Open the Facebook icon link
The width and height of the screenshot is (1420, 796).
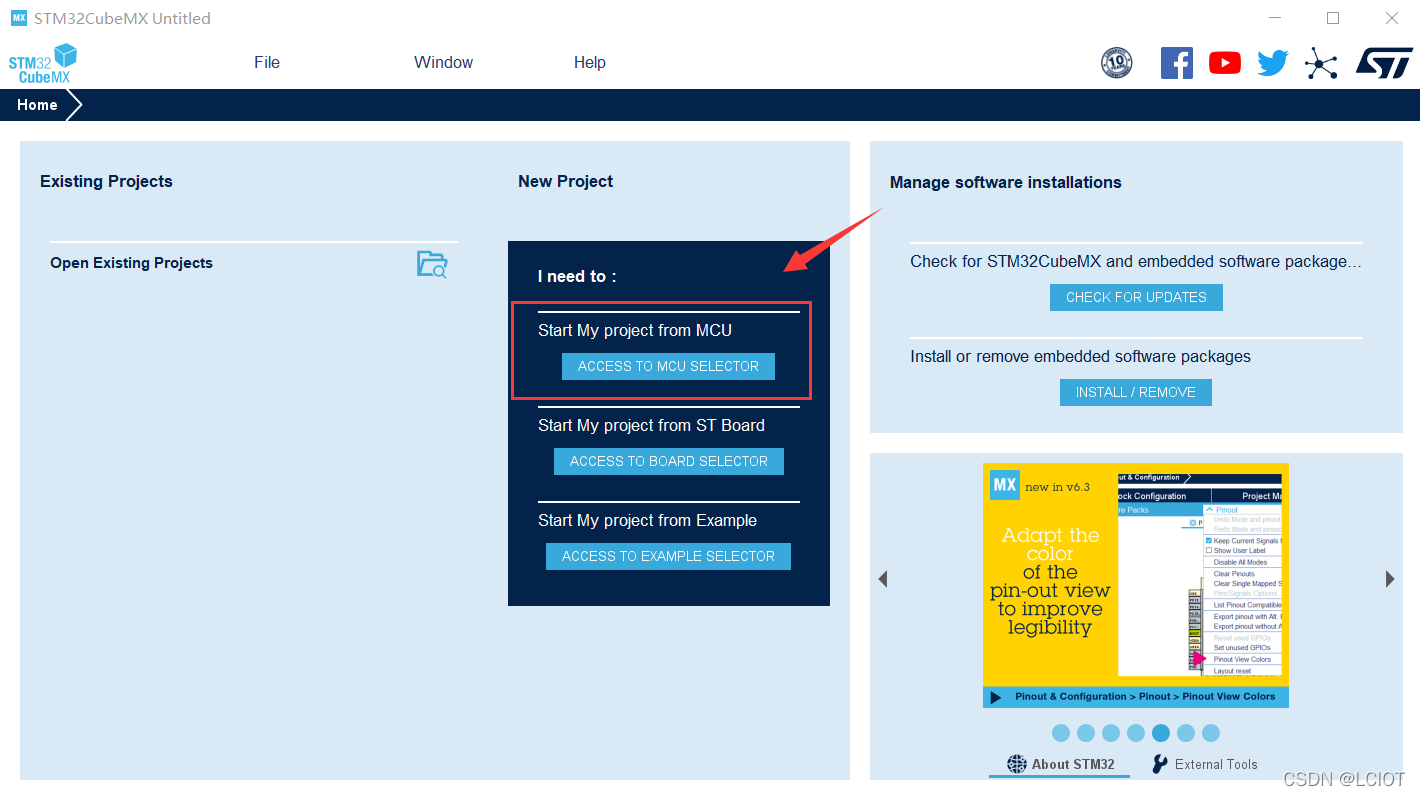click(x=1177, y=63)
